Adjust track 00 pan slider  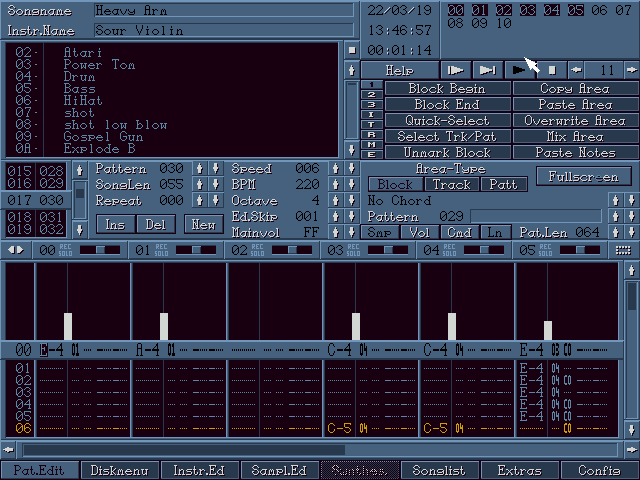pyautogui.click(x=100, y=250)
